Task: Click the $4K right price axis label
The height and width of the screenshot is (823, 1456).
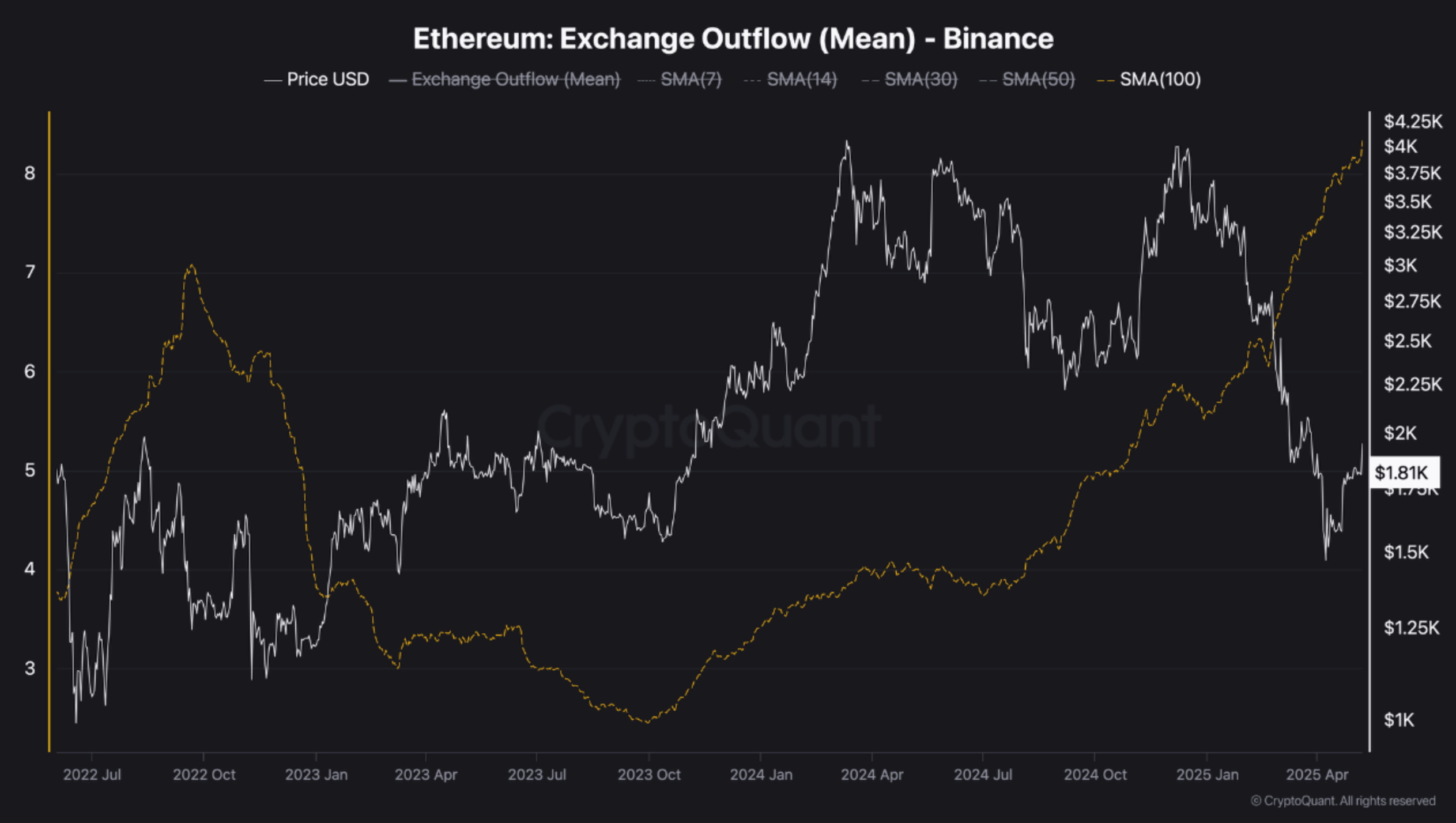Action: 1401,147
